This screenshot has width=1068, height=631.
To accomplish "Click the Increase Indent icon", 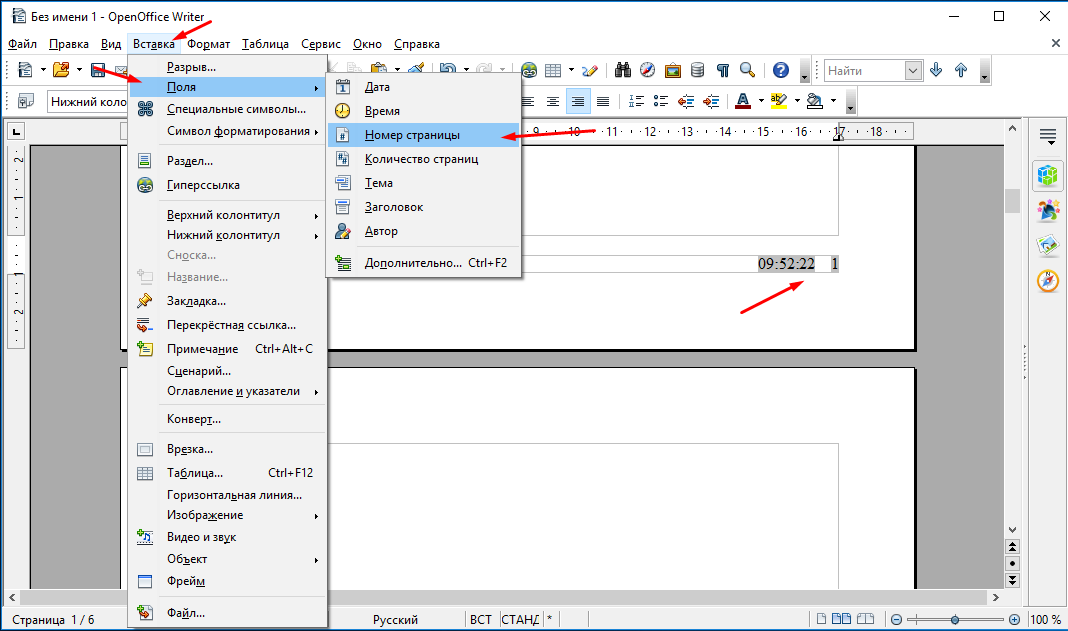I will (x=711, y=102).
